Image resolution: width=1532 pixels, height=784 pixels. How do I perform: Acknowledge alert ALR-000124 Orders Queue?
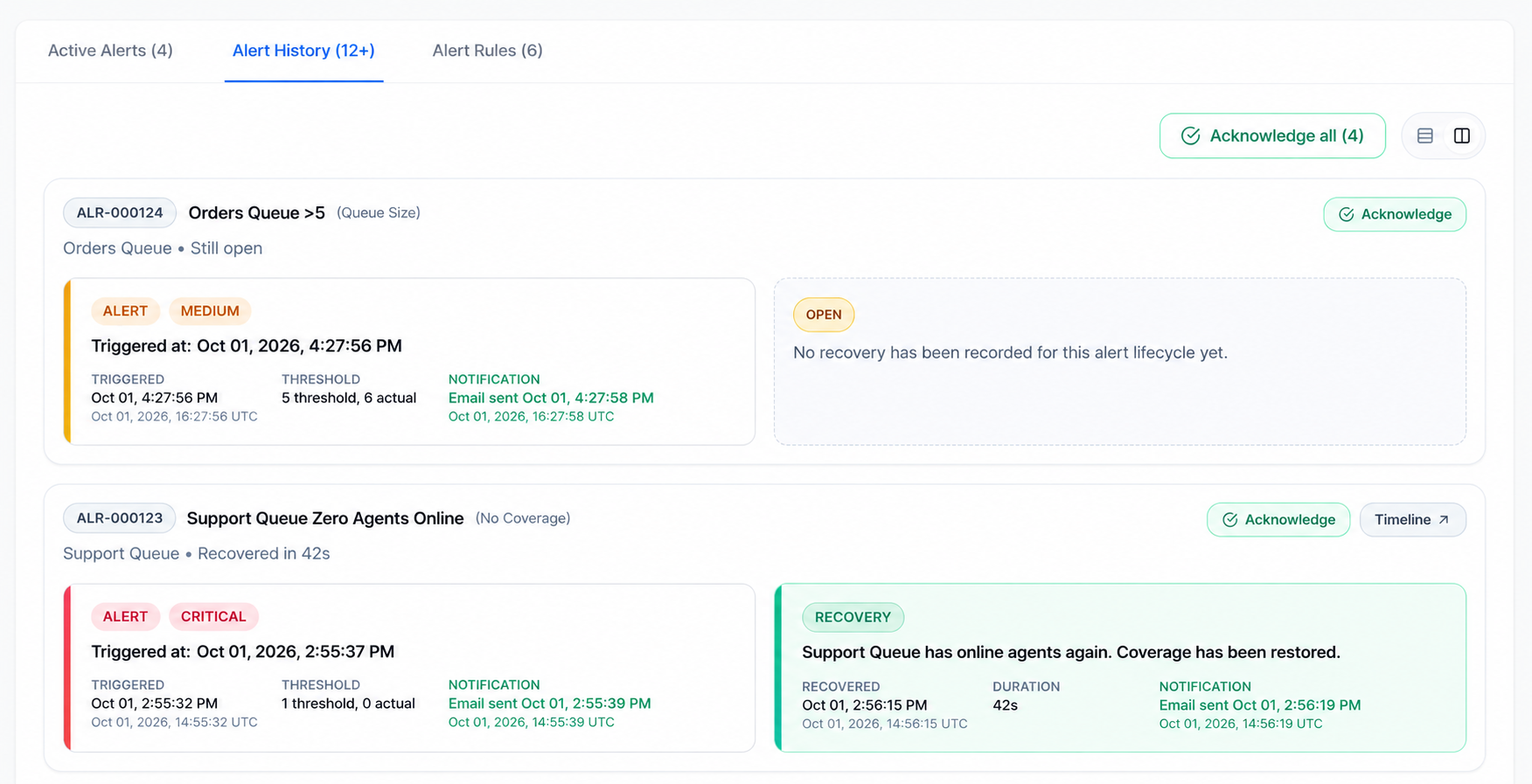pos(1395,214)
